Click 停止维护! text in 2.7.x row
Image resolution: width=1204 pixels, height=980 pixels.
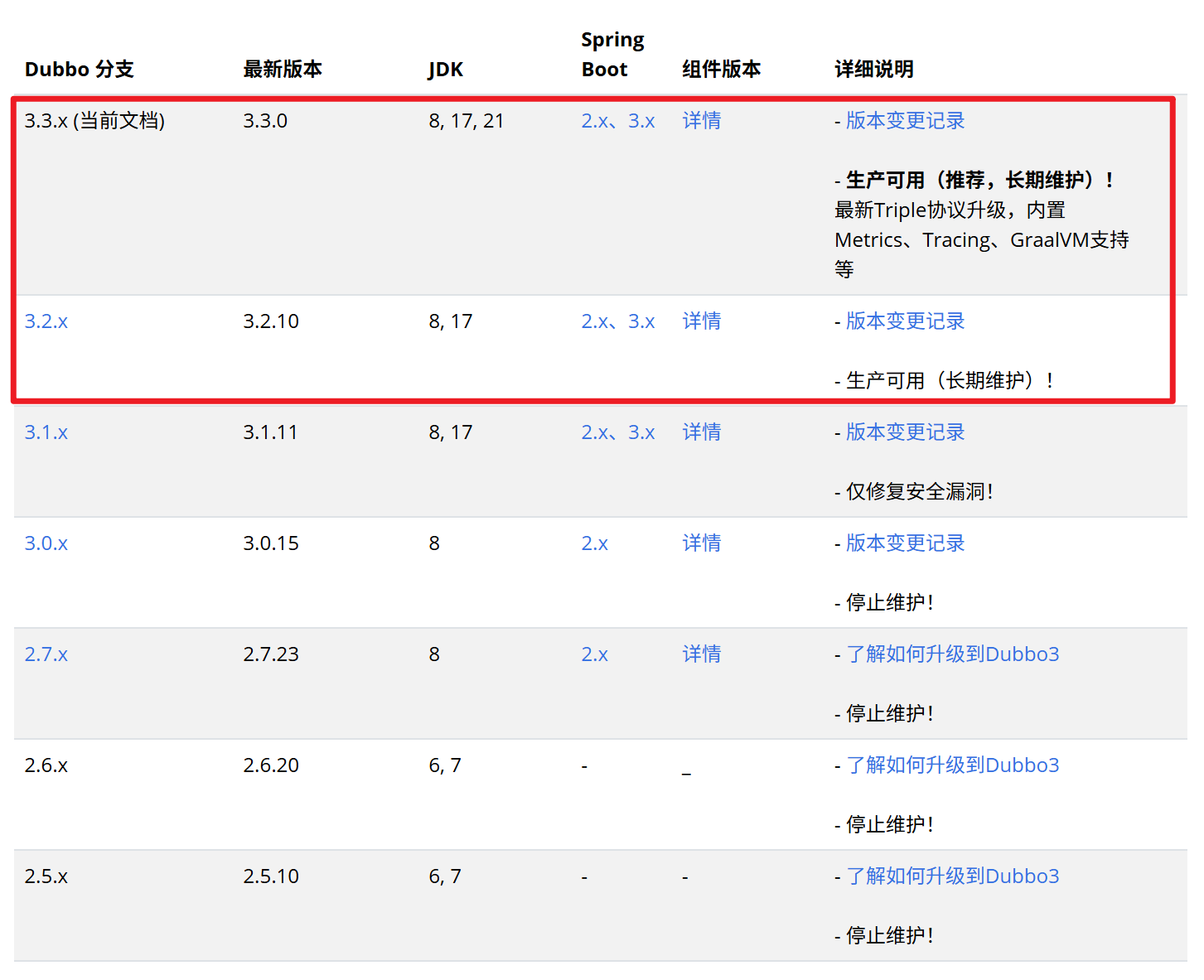click(889, 714)
